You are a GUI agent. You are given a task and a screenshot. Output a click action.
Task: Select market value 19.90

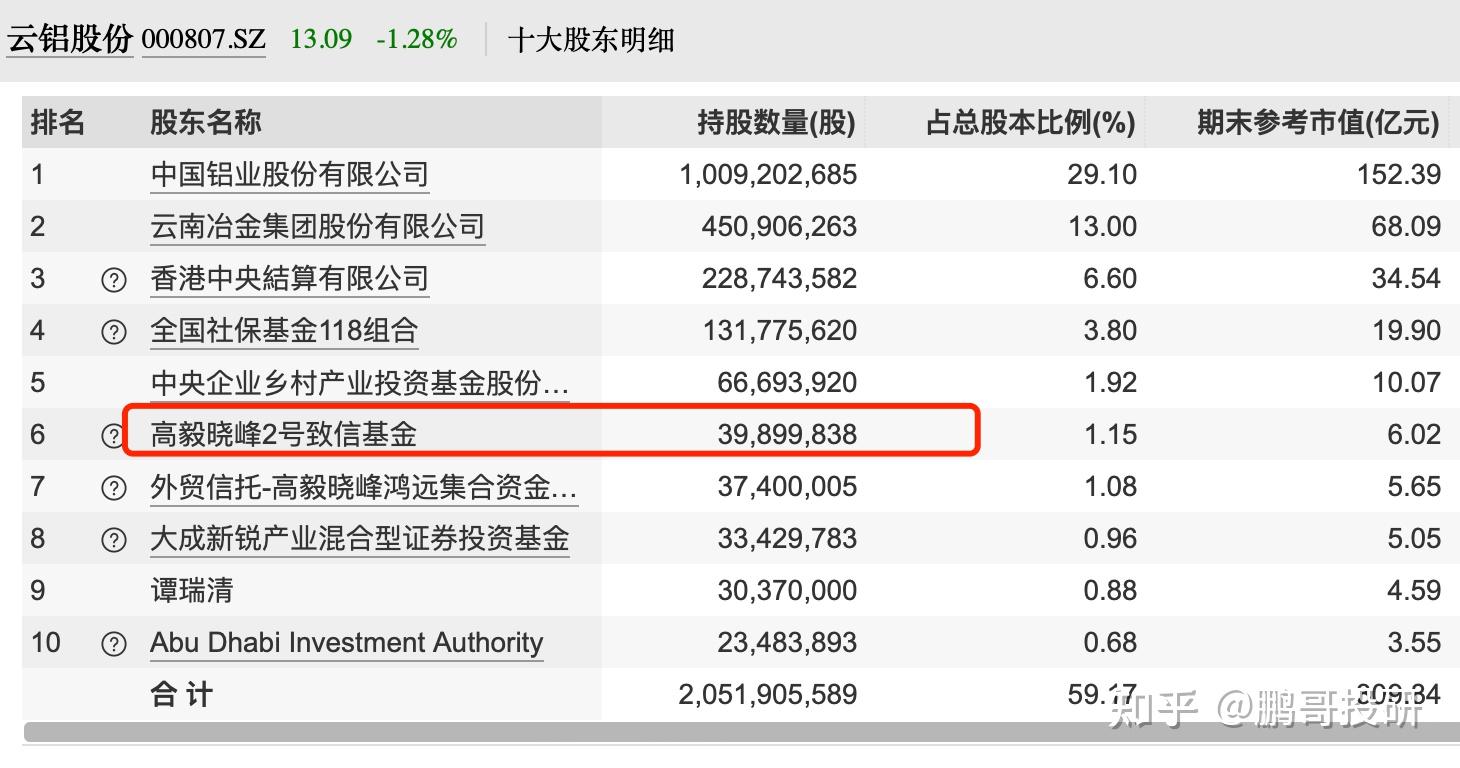(1406, 331)
